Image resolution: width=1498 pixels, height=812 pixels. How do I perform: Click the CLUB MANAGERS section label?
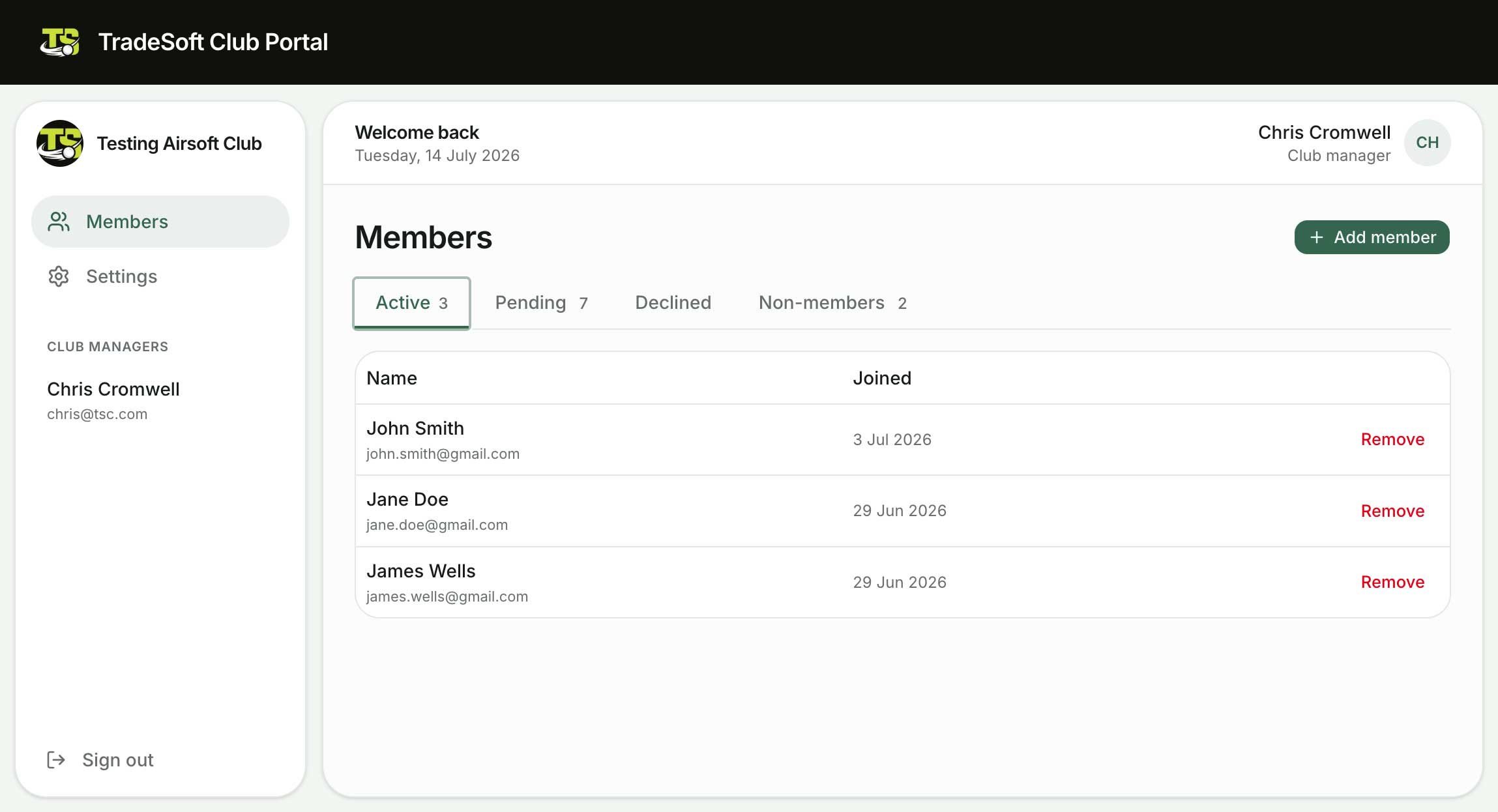[x=108, y=347]
